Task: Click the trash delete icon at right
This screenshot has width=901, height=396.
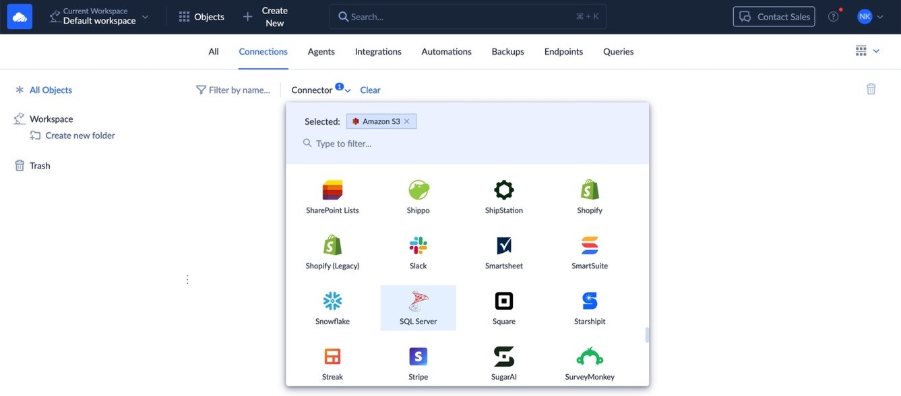Action: [x=871, y=89]
